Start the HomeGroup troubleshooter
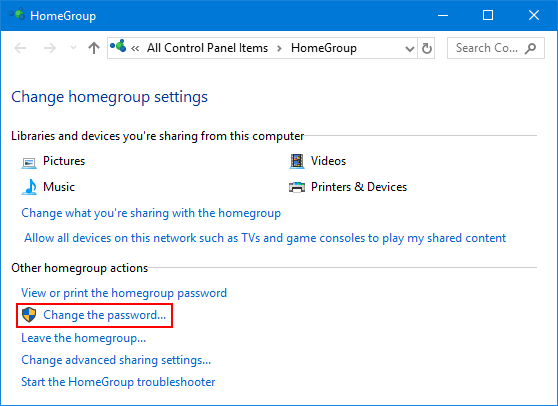The image size is (558, 406). coord(118,382)
